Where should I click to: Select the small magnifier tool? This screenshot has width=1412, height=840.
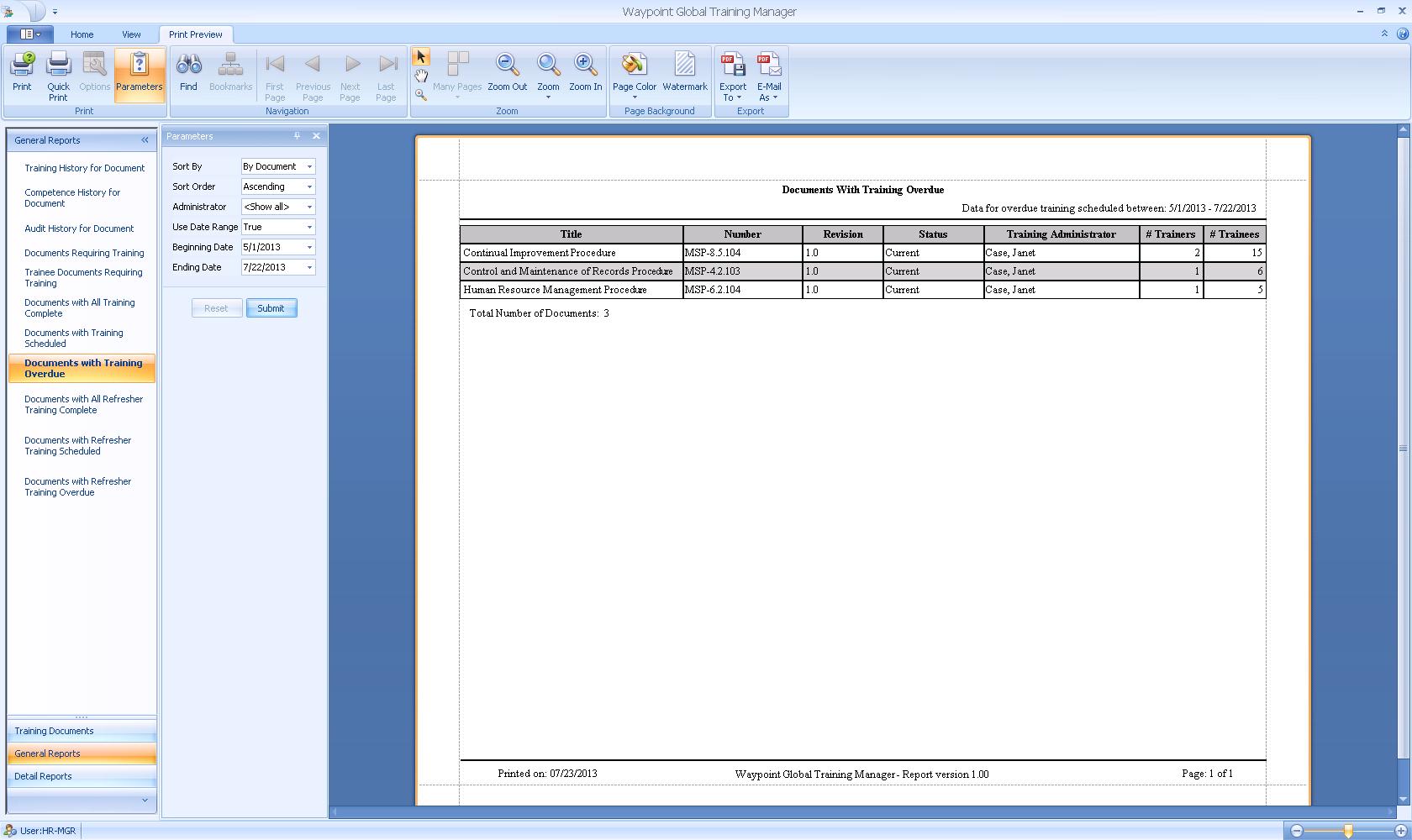[420, 95]
